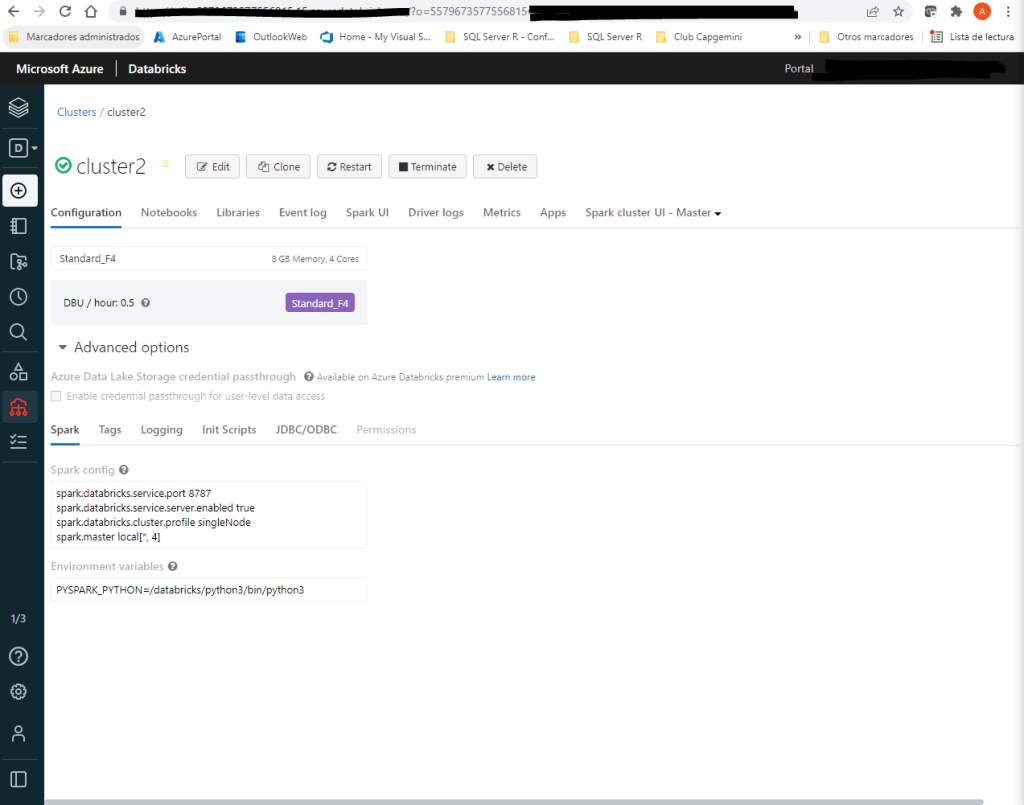The image size is (1024, 805).
Task: Click the Restart cluster button
Action: 348,167
